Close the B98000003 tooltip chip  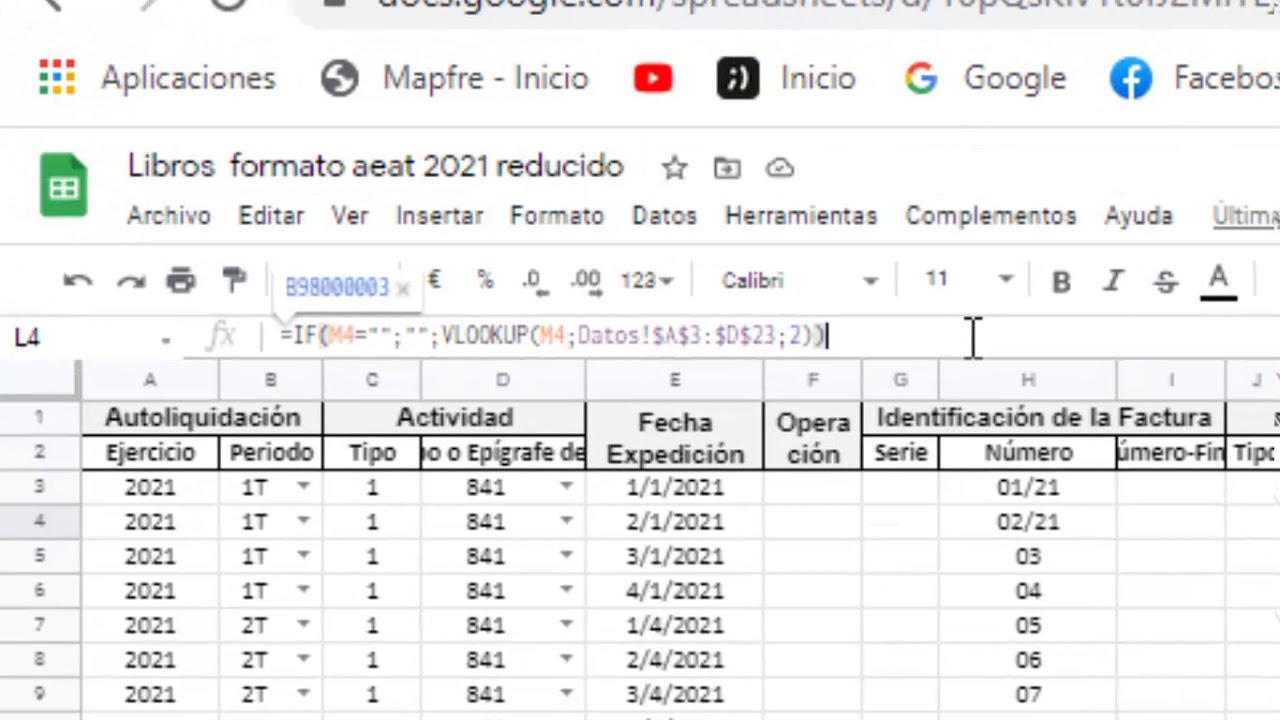point(403,289)
